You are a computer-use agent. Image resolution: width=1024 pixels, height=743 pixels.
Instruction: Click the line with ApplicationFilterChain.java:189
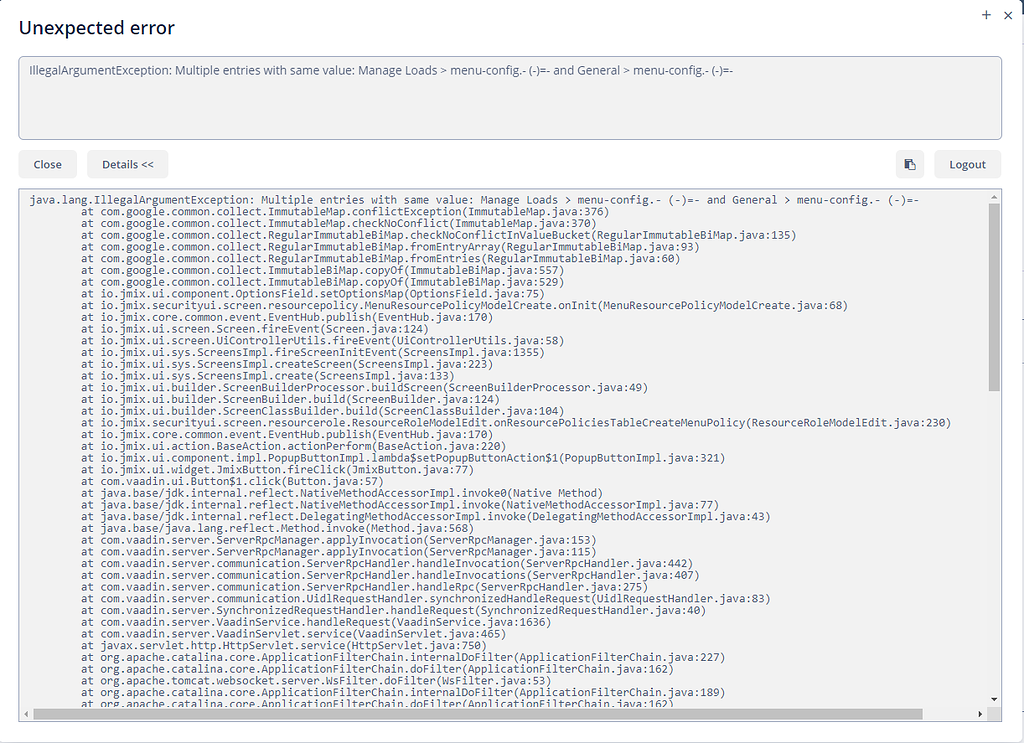(x=403, y=693)
